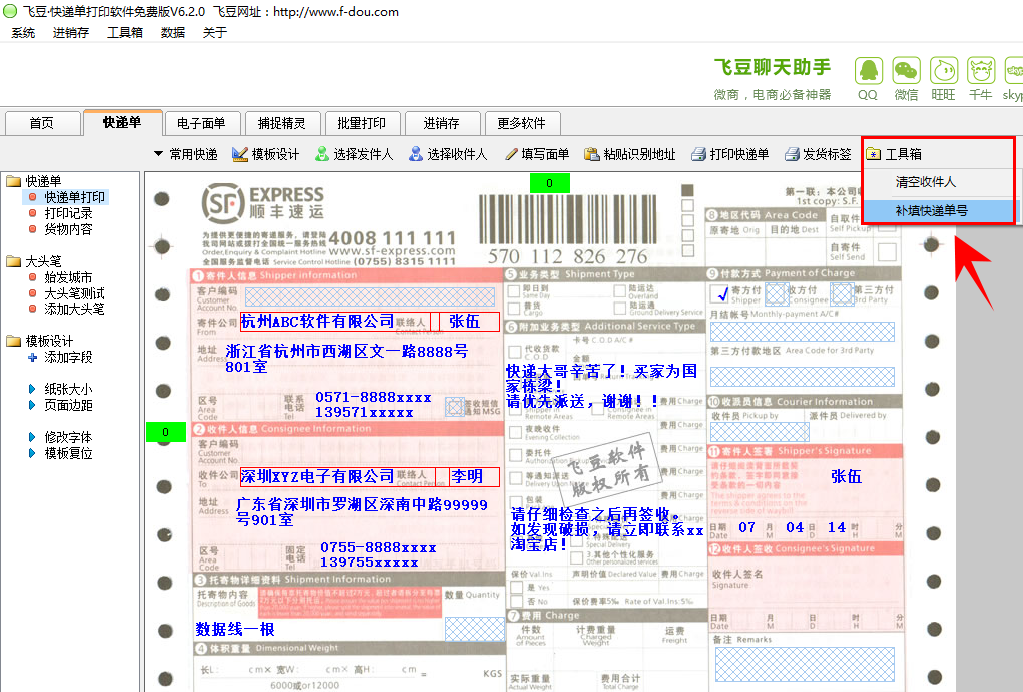Toggle the 收方付 Consignee payment checkbox

tap(776, 294)
